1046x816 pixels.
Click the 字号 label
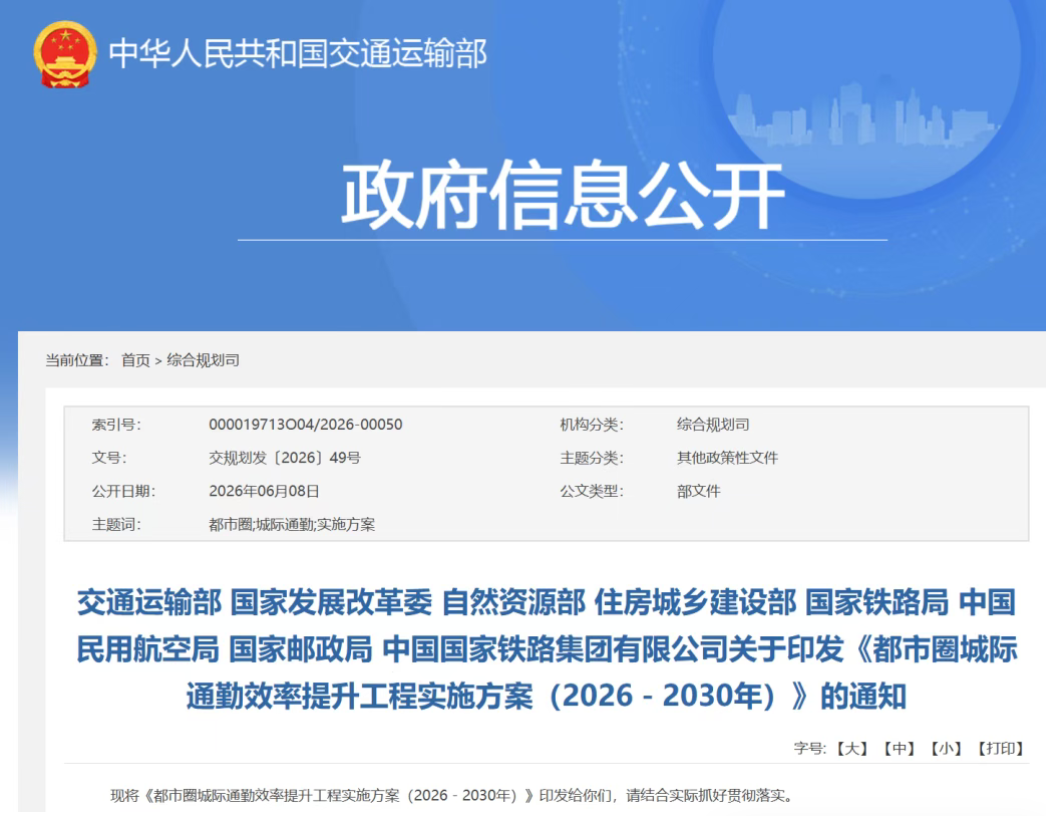(x=810, y=749)
